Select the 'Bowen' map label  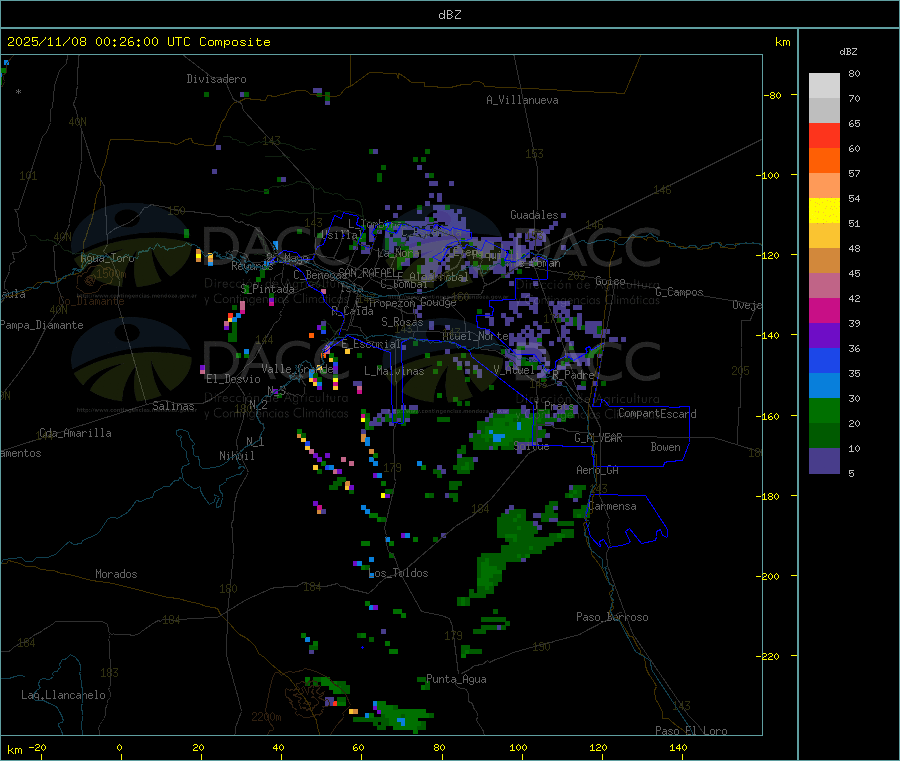[x=666, y=447]
